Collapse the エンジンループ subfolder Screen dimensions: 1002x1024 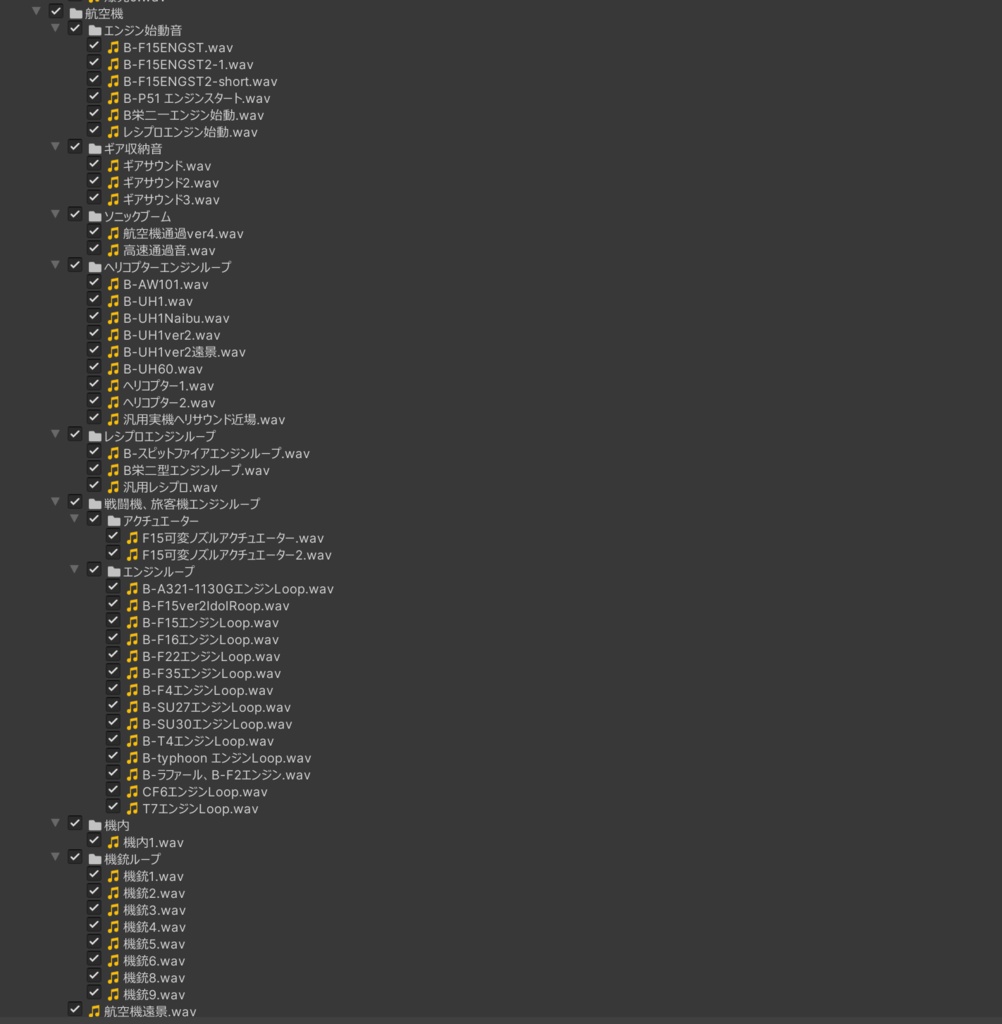[74, 569]
